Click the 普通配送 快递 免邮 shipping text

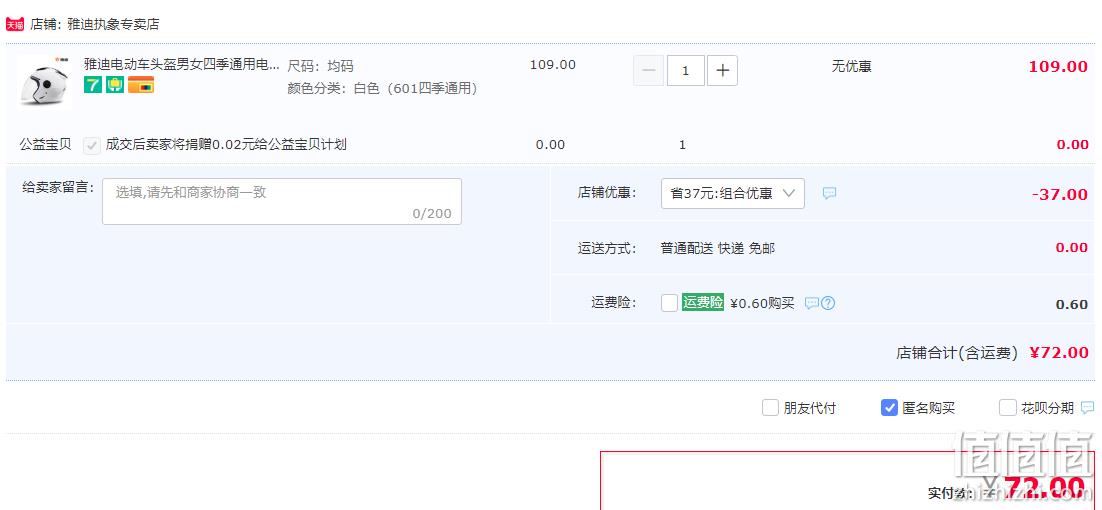[718, 248]
